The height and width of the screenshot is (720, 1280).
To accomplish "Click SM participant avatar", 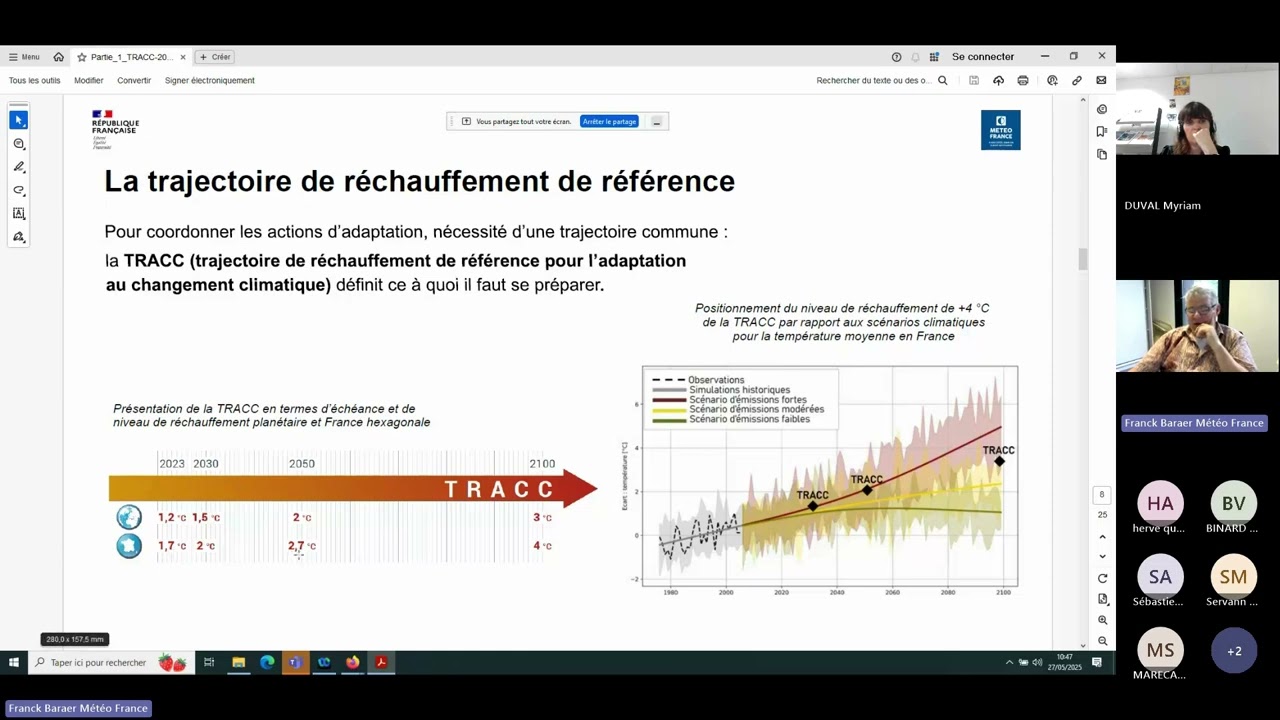I will tap(1233, 576).
